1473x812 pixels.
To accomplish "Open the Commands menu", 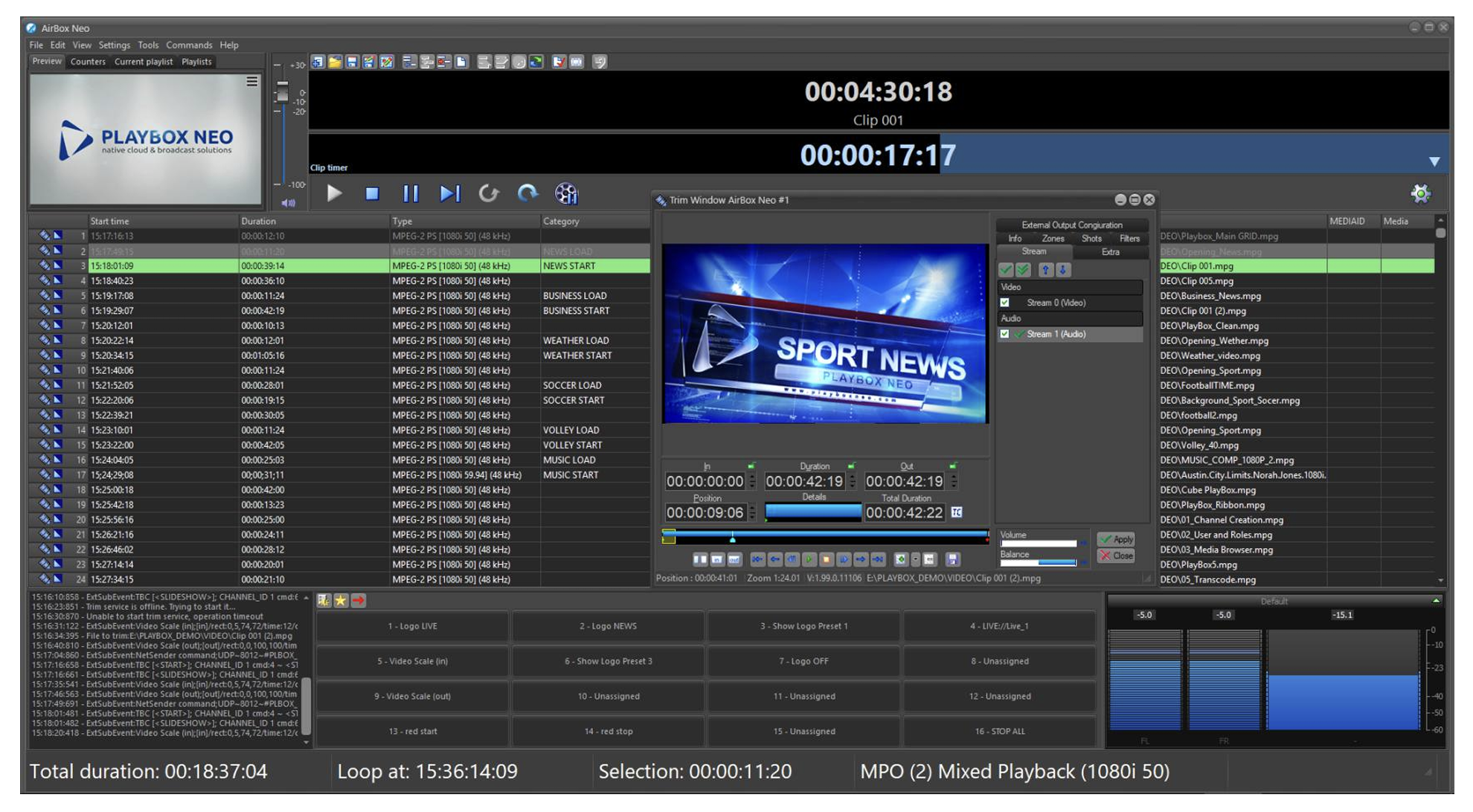I will pos(189,45).
